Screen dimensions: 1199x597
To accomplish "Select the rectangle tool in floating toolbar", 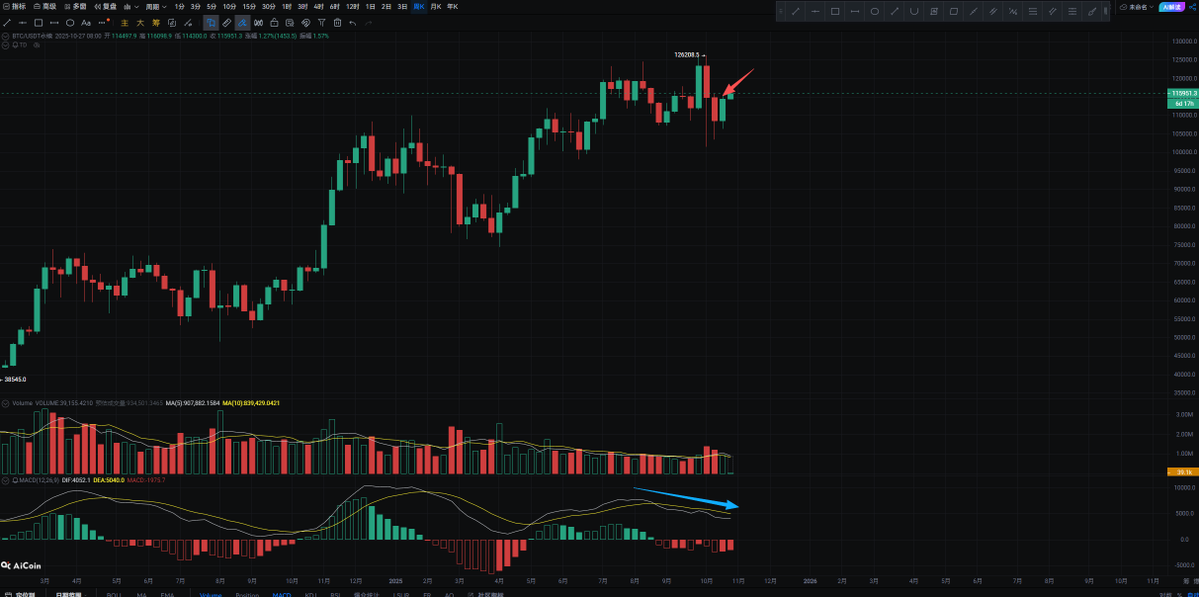I will pyautogui.click(x=835, y=12).
